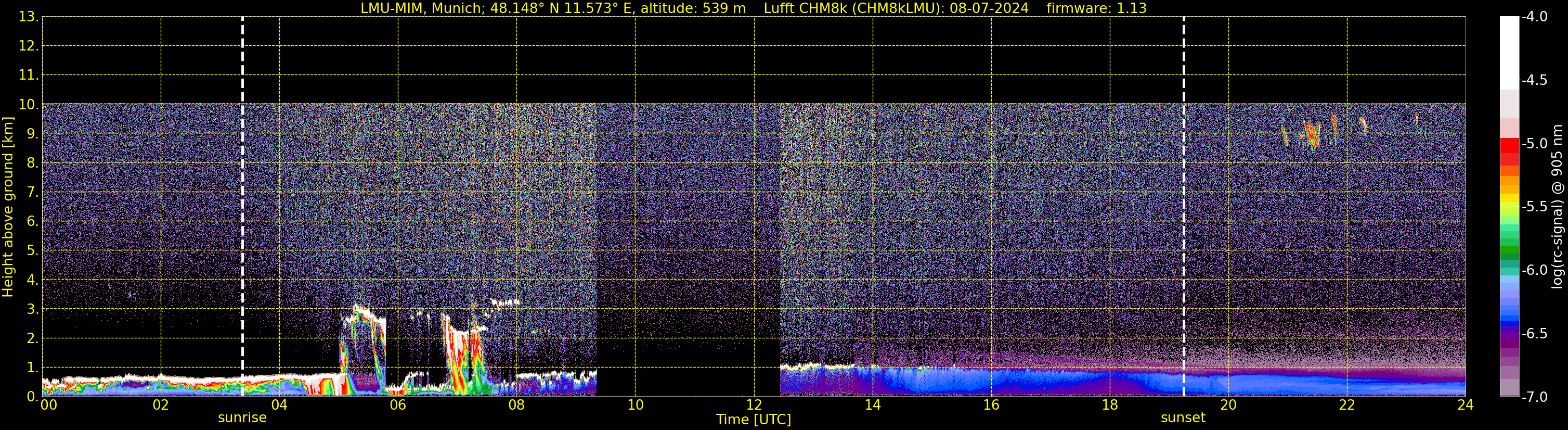Pick the yellow band of the colorbar

point(1509,198)
